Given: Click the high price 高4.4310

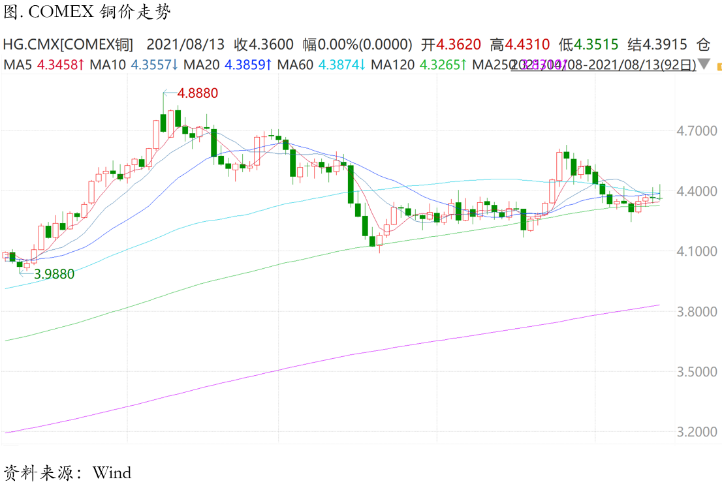Looking at the screenshot, I should 520,45.
